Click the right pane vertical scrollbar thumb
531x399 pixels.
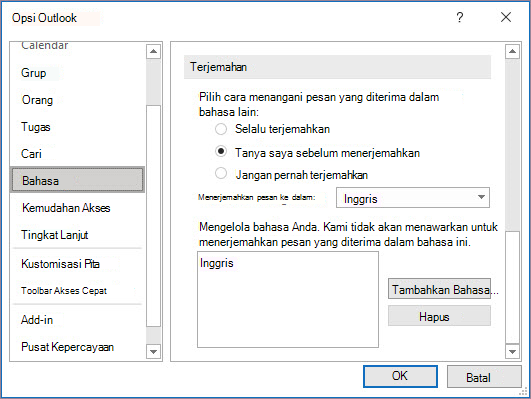tap(512, 288)
